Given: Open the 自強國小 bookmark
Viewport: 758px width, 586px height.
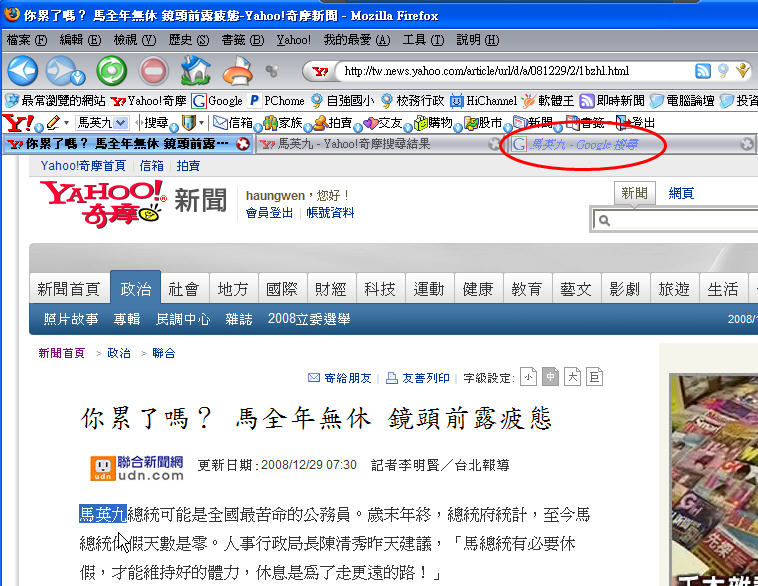Looking at the screenshot, I should [343, 101].
